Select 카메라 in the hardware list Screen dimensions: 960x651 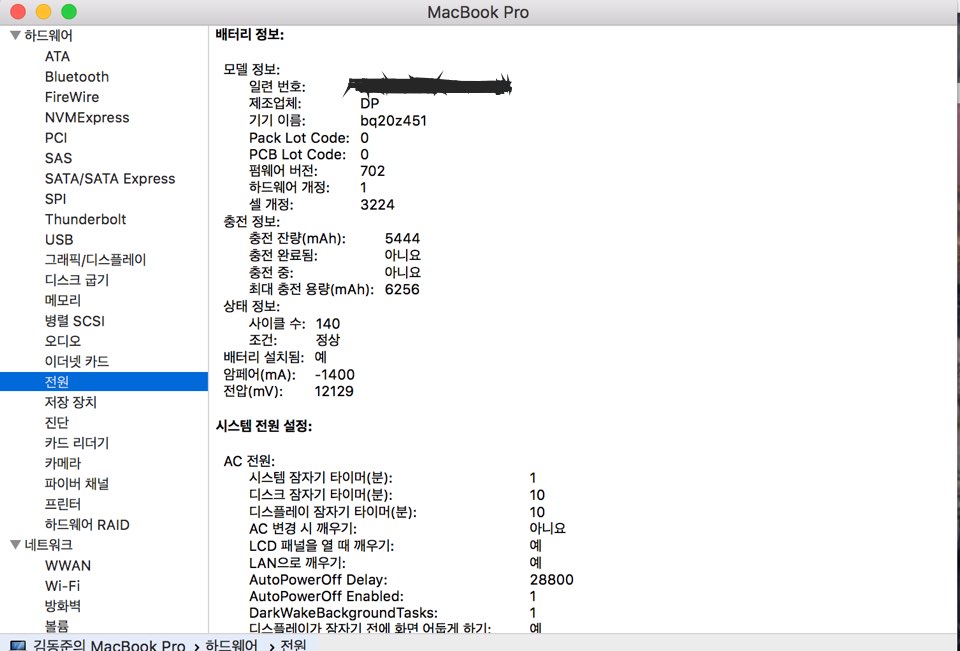pos(63,463)
